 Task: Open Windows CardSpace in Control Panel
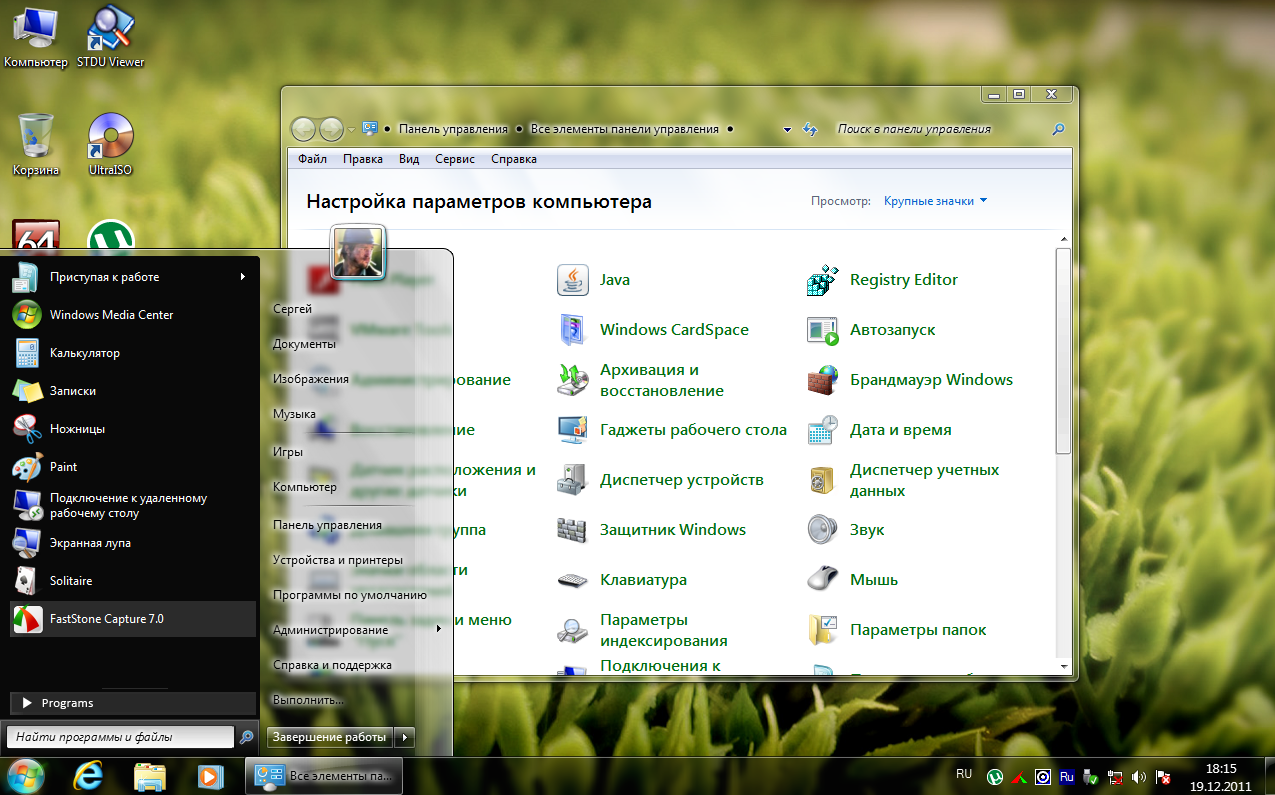click(x=653, y=330)
